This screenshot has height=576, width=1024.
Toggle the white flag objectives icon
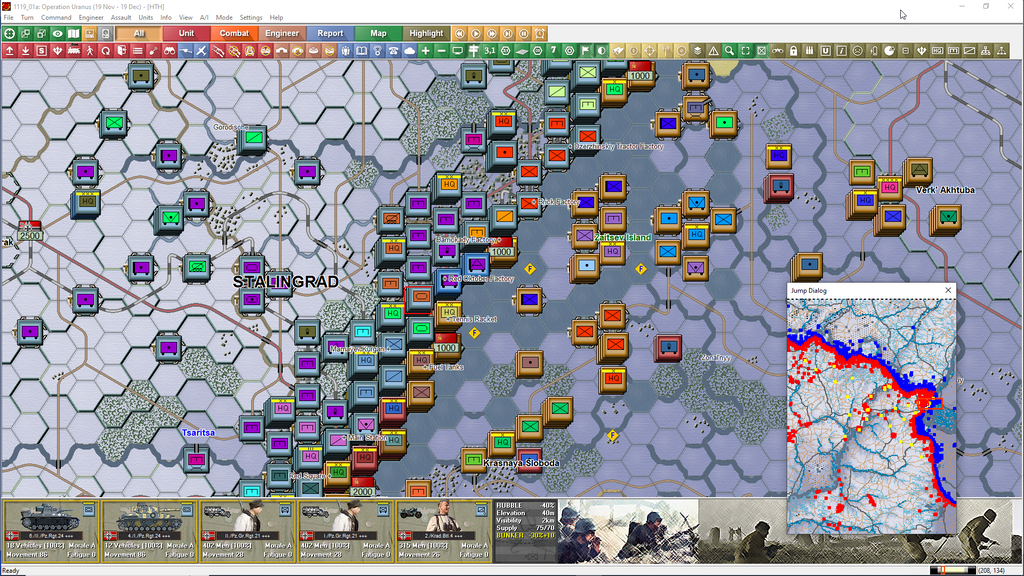pyautogui.click(x=586, y=50)
